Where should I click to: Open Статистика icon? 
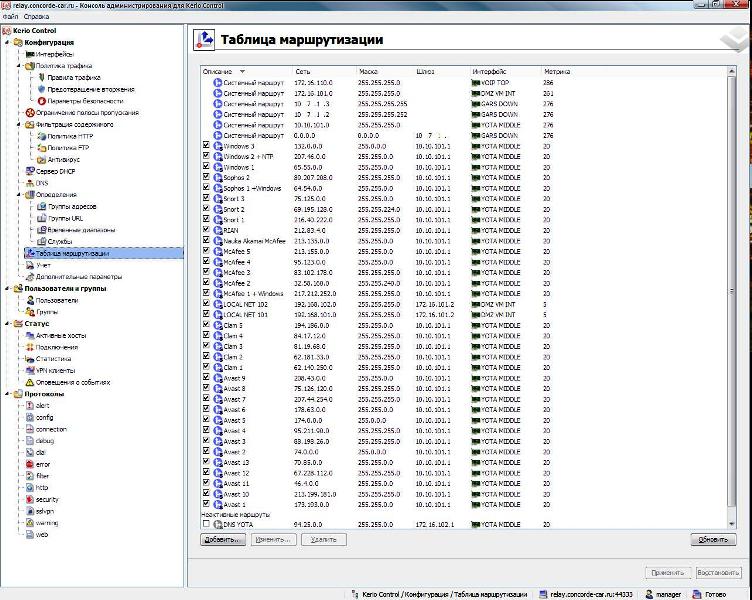tap(30, 359)
